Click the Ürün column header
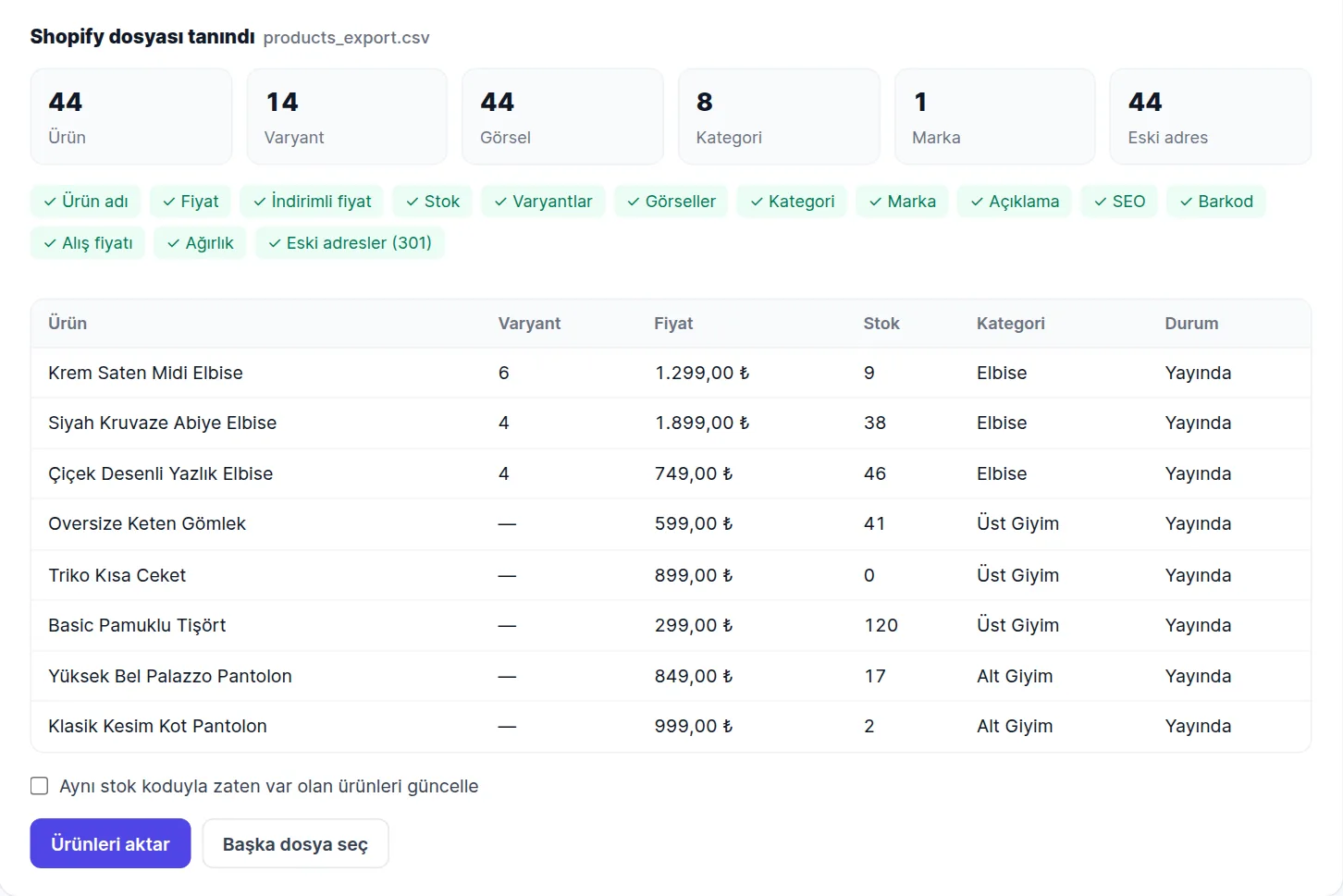 pyautogui.click(x=68, y=324)
